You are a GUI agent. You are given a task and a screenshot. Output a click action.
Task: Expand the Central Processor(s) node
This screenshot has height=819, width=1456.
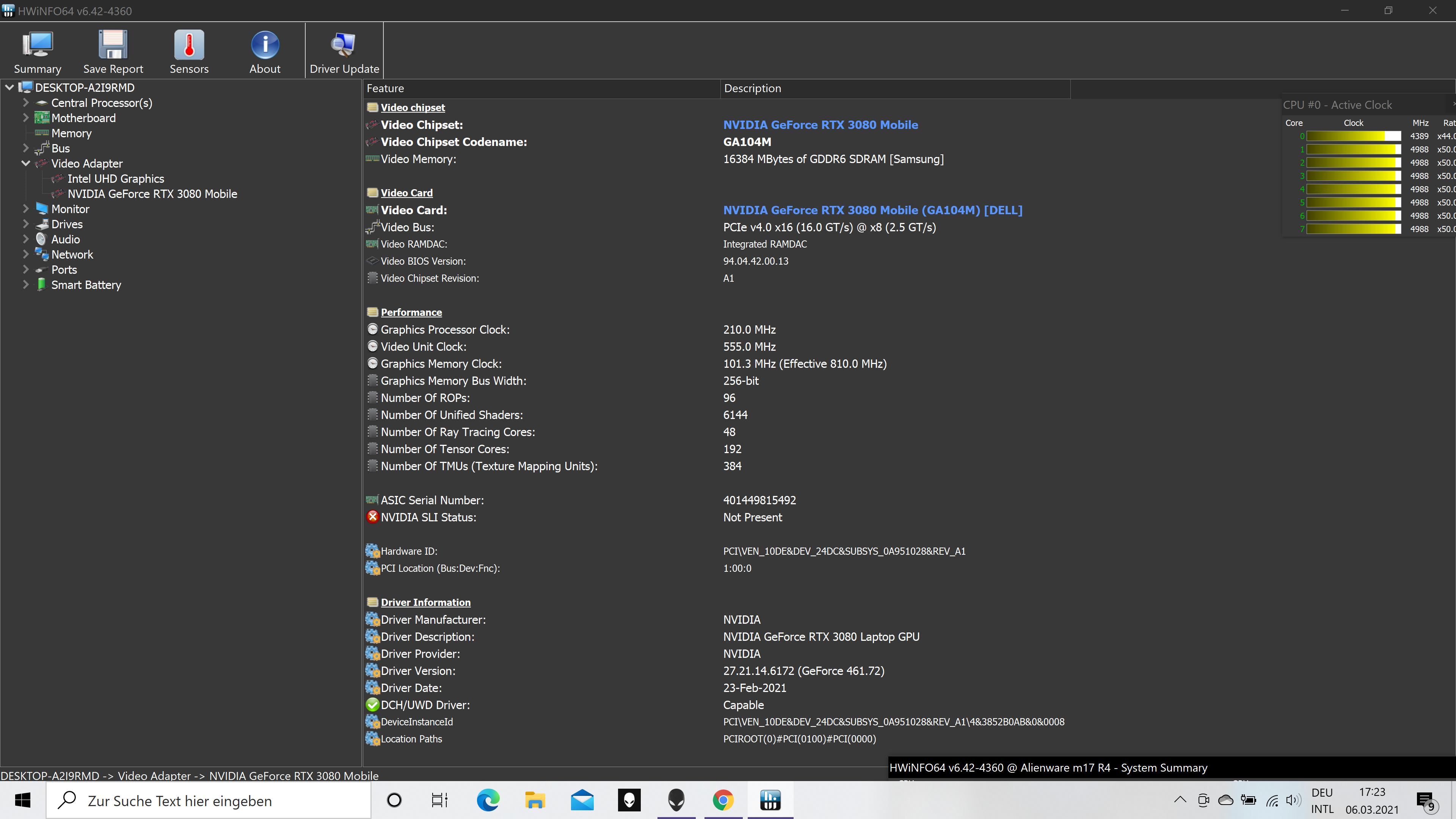tap(25, 103)
